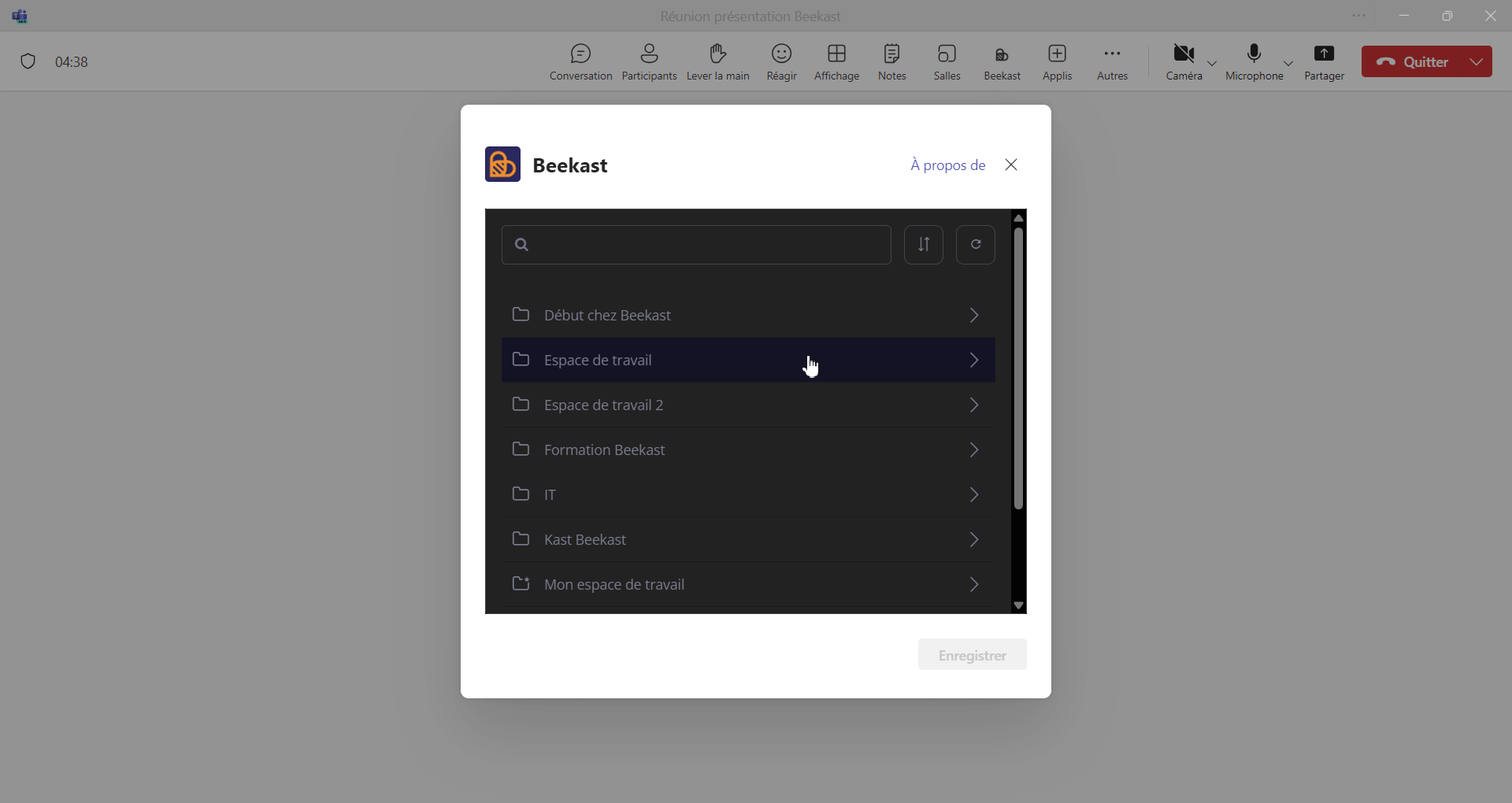
Task: Mute the Microphone
Action: 1254,62
